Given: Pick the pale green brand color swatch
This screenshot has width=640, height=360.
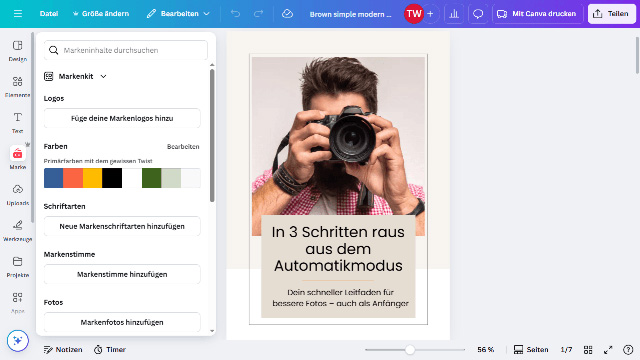Looking at the screenshot, I should tap(171, 178).
